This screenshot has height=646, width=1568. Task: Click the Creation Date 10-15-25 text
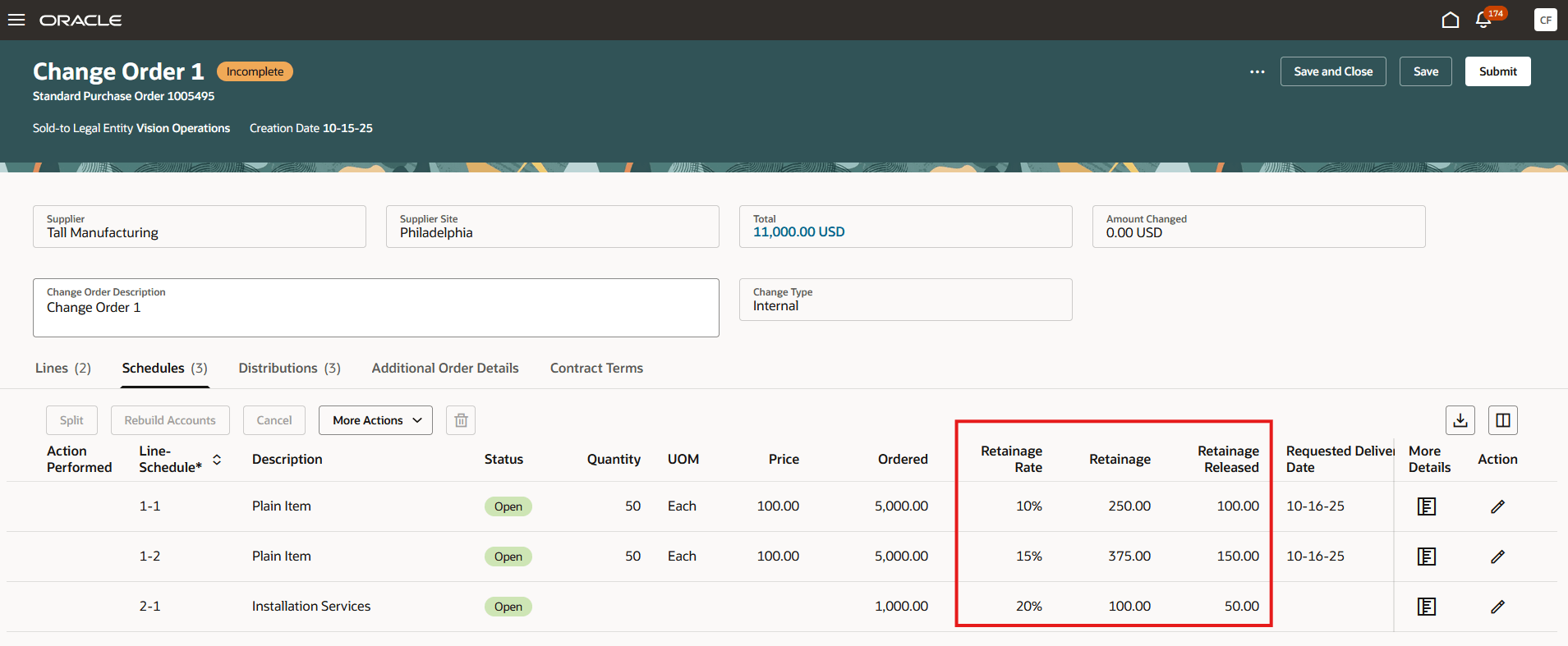(311, 128)
